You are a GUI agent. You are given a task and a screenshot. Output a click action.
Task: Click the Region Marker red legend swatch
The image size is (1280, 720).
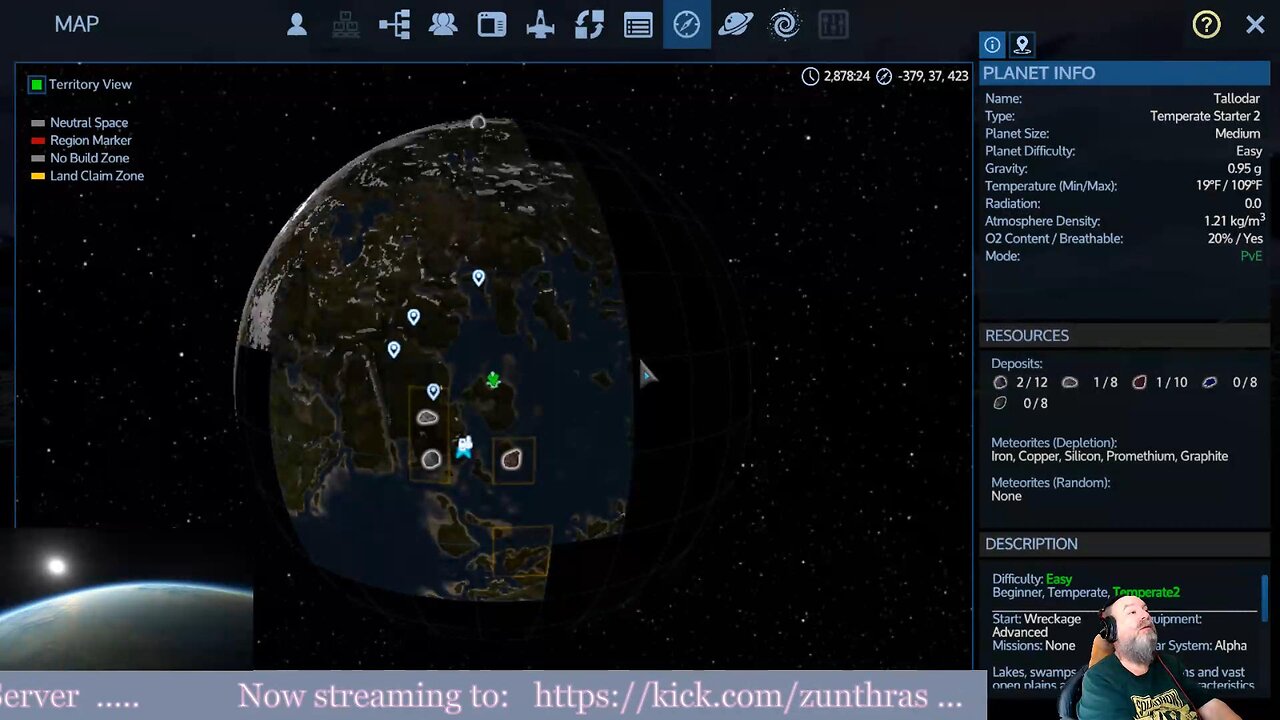pyautogui.click(x=38, y=141)
